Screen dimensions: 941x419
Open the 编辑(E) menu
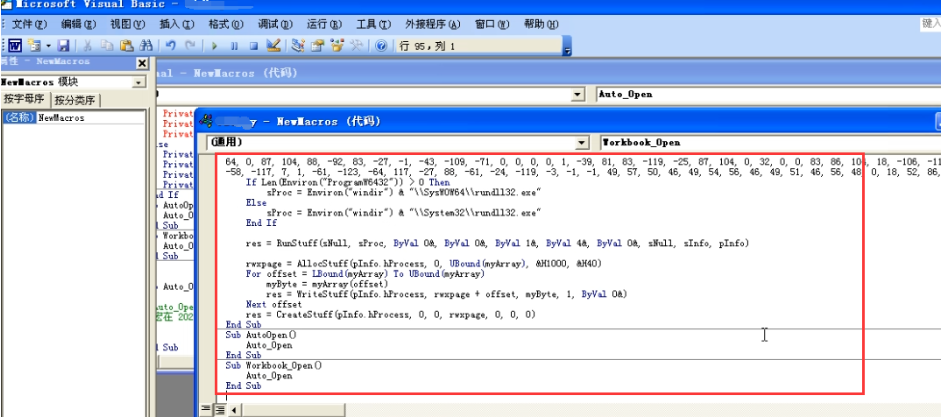click(78, 24)
